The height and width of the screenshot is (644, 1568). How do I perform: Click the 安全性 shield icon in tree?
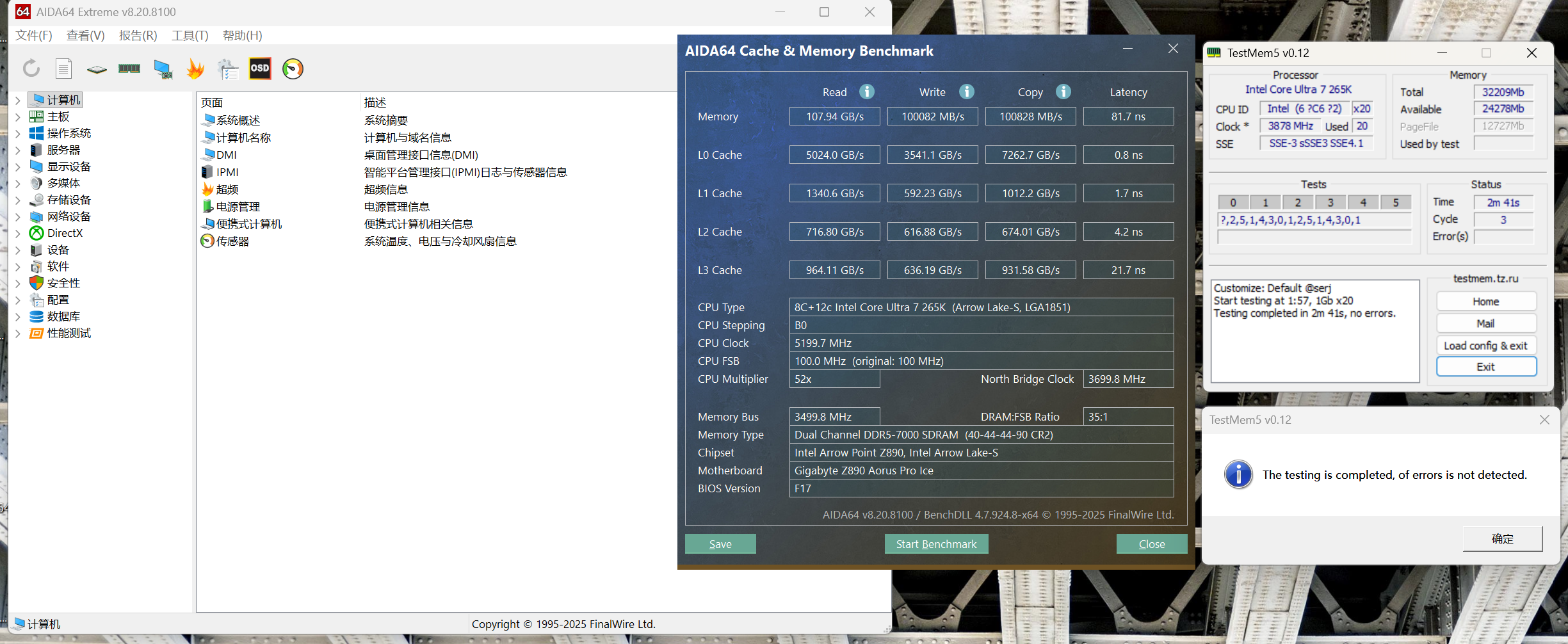click(x=36, y=283)
